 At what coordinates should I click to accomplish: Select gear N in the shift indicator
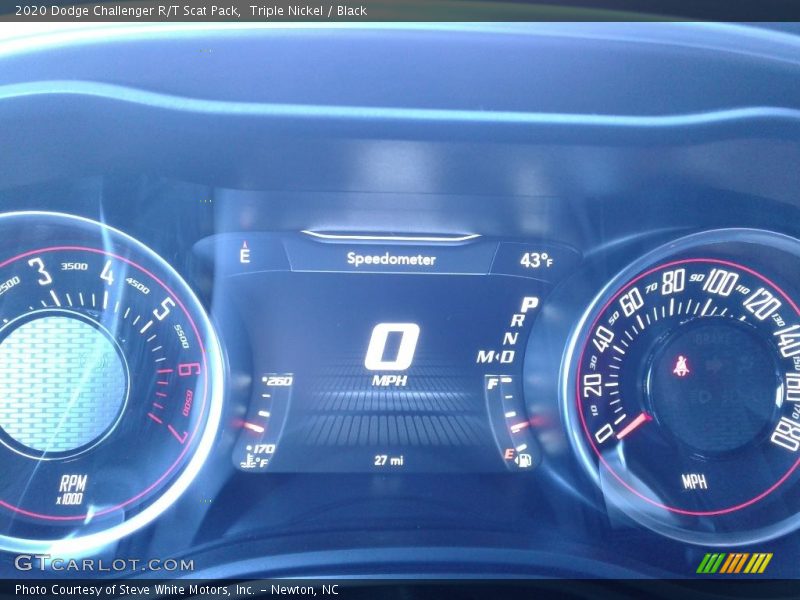510,338
